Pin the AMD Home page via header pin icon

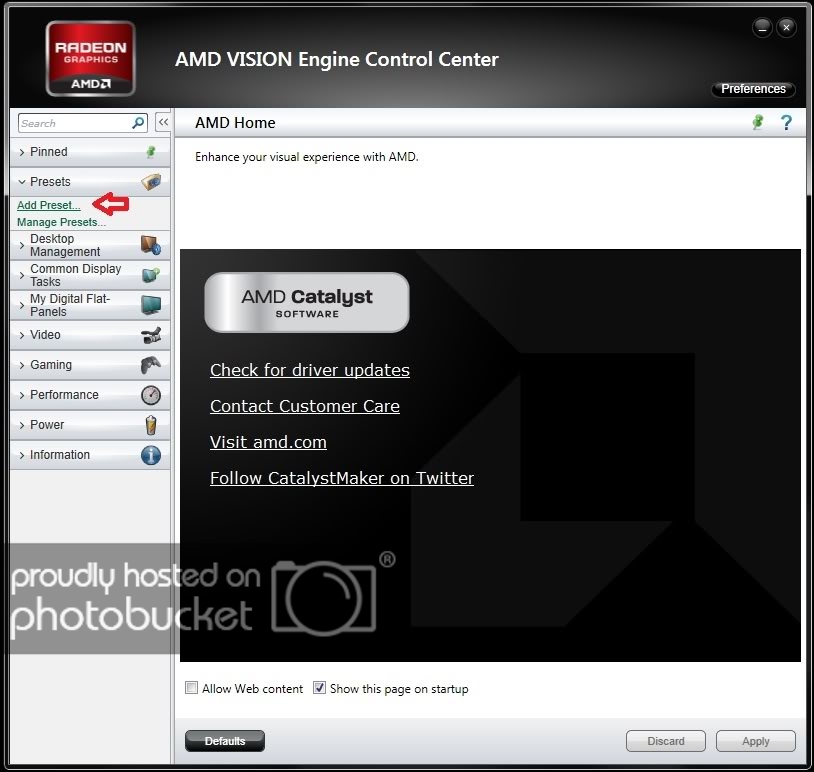coord(758,122)
